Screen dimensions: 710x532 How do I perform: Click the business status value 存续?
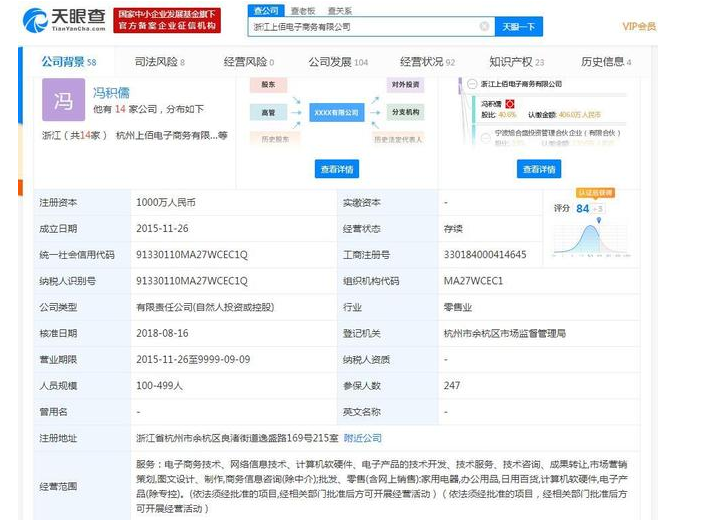pyautogui.click(x=453, y=229)
